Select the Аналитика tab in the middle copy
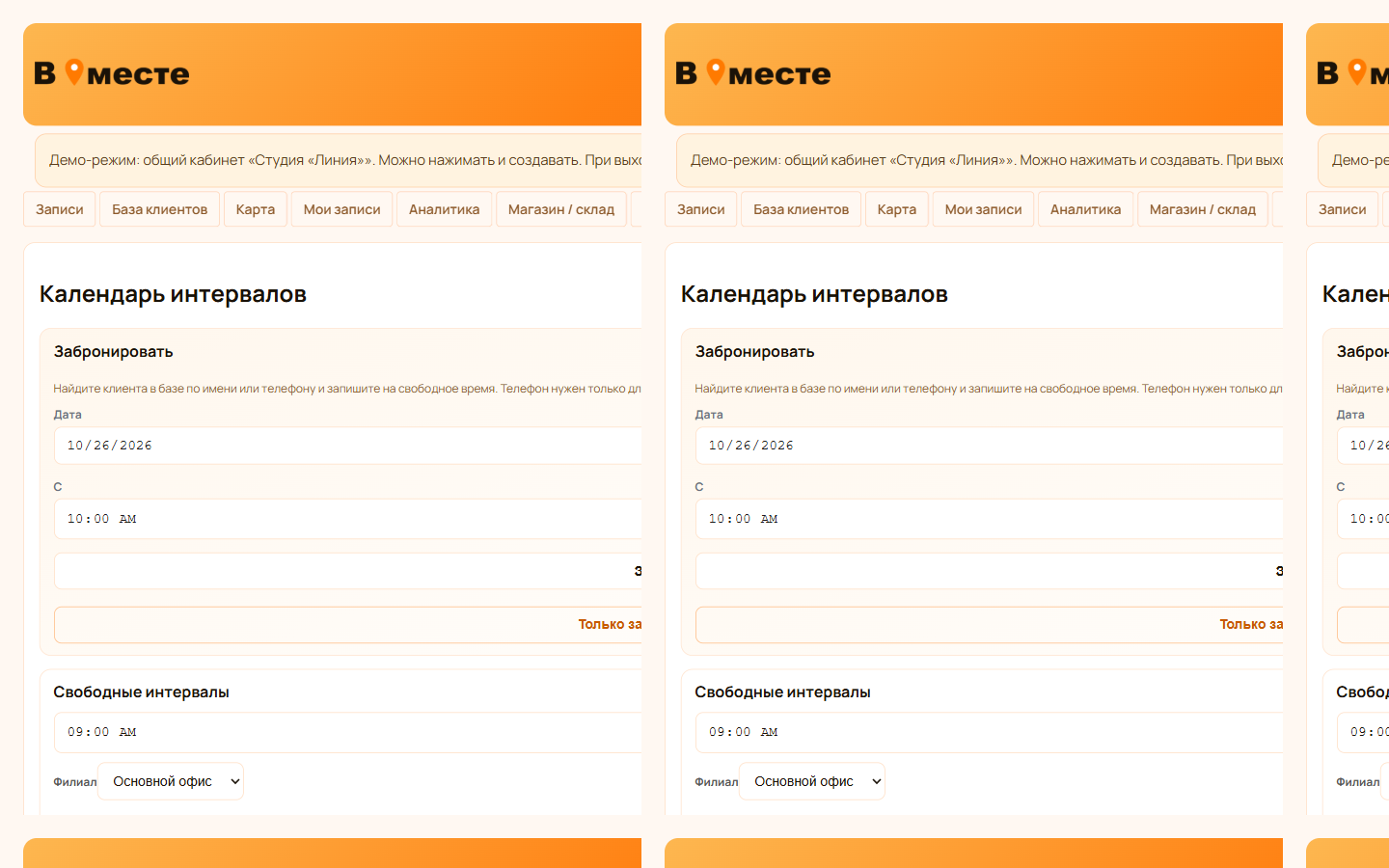1389x868 pixels. [1086, 209]
